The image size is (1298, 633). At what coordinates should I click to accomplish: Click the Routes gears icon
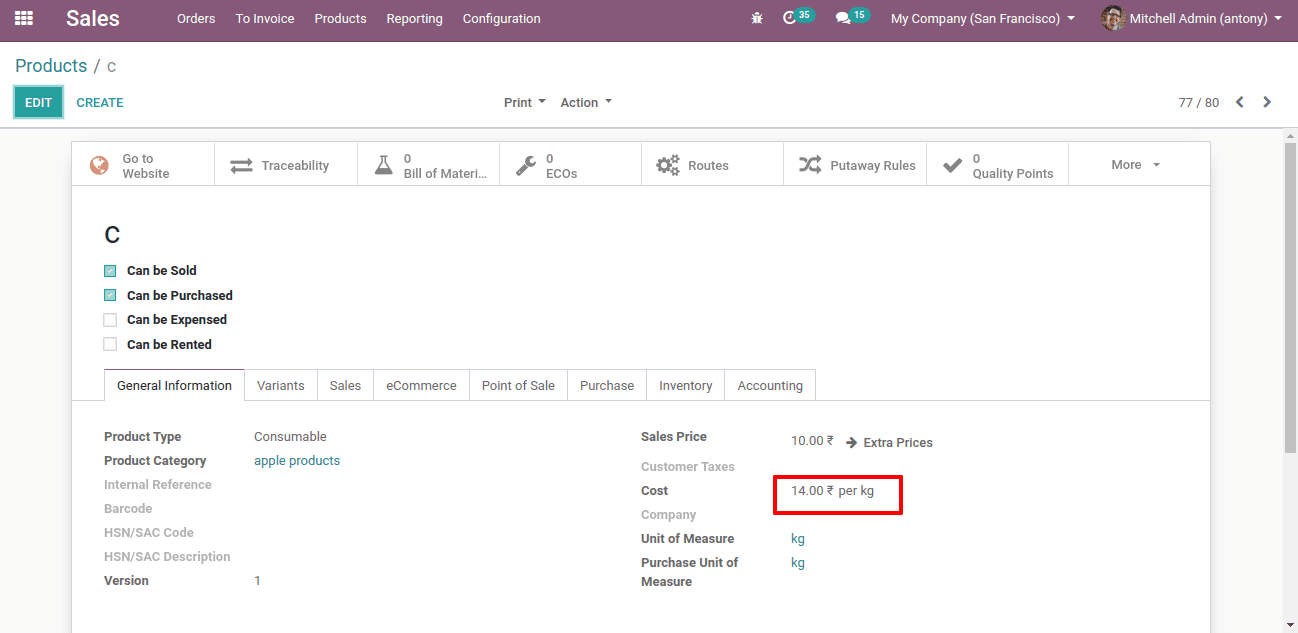coord(668,165)
